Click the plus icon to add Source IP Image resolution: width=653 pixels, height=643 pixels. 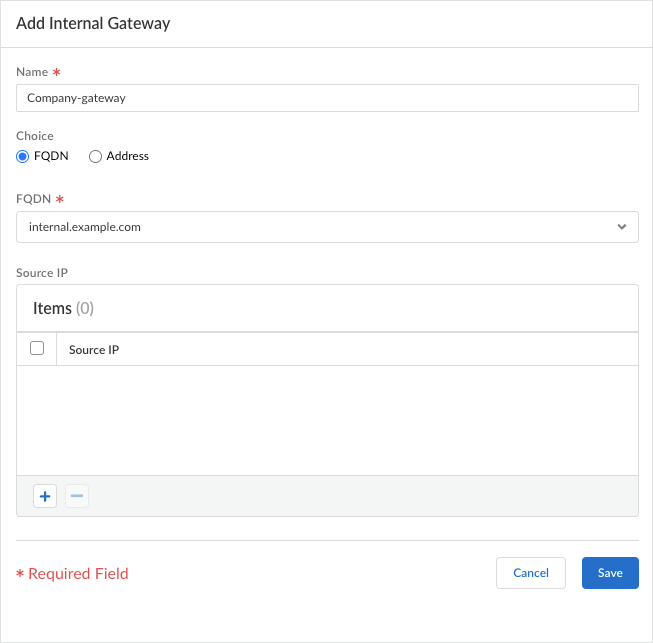click(45, 496)
